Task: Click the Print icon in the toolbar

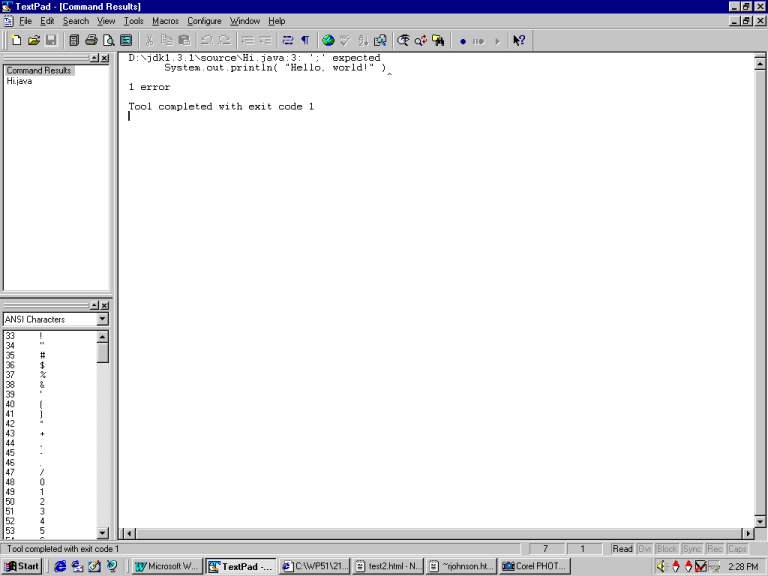Action: pos(91,40)
